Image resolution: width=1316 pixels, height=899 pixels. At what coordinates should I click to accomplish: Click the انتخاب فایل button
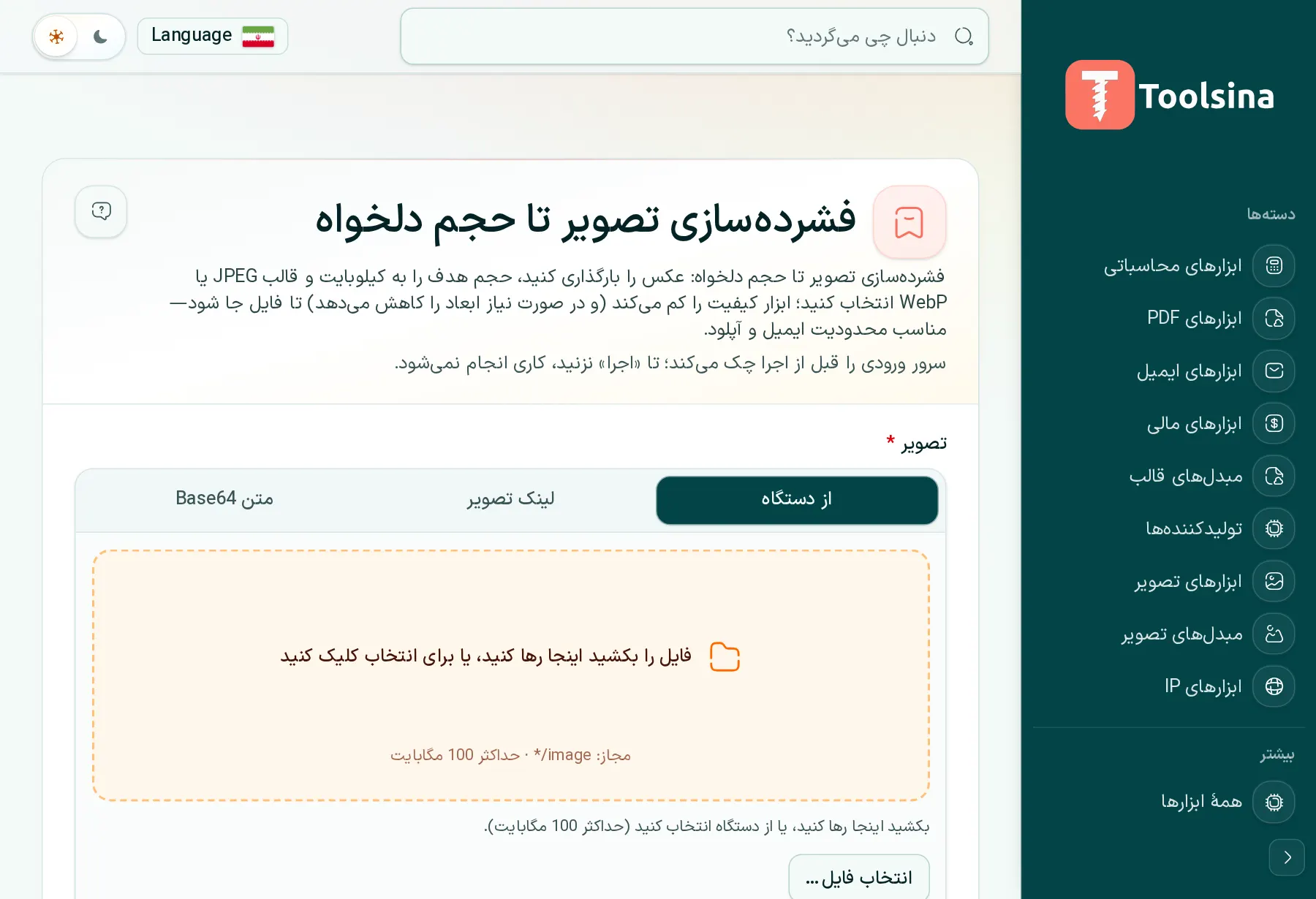tap(859, 876)
